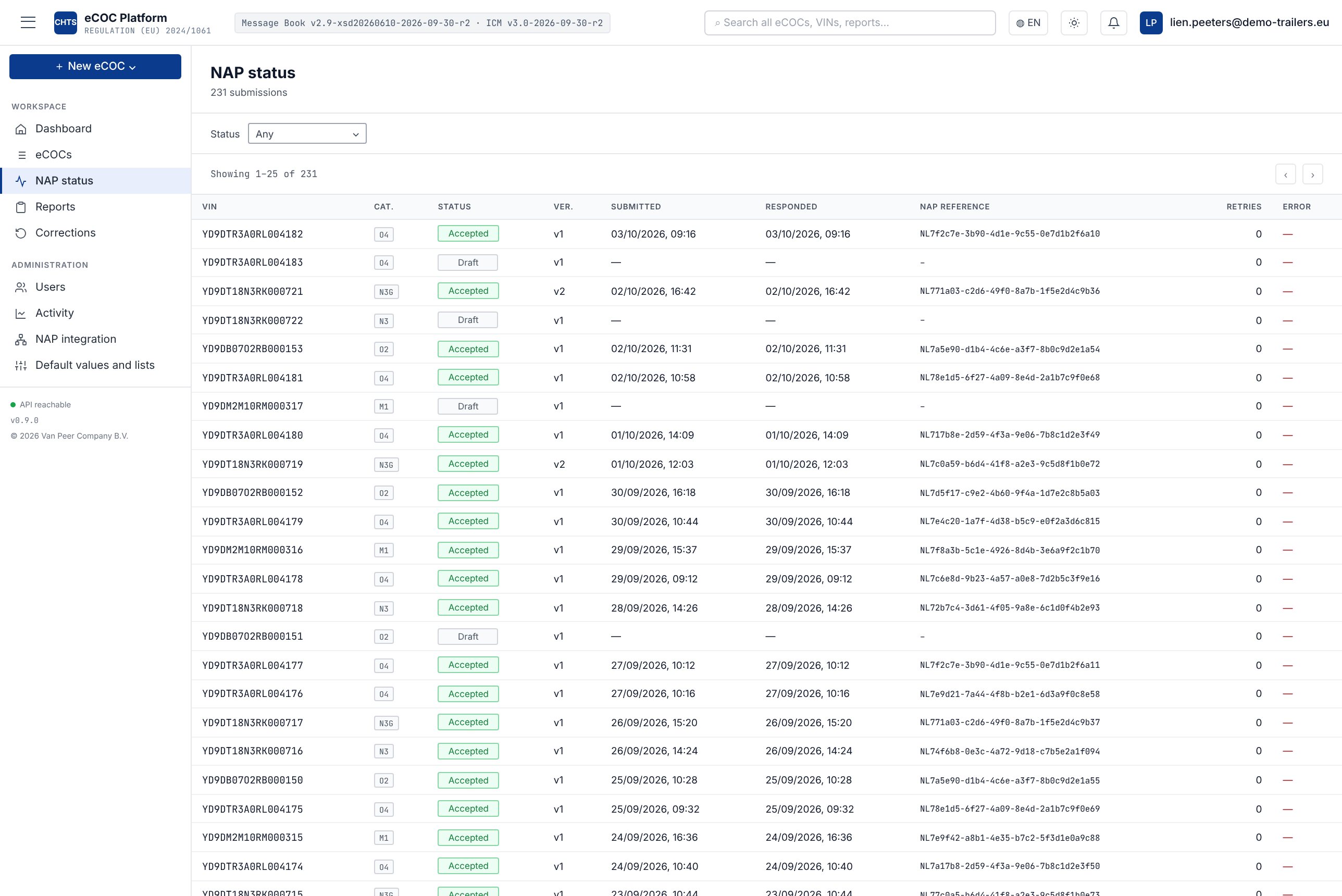The height and width of the screenshot is (896, 1342).
Task: Click VIN YD9DB0702RB000151
Action: [x=253, y=637]
